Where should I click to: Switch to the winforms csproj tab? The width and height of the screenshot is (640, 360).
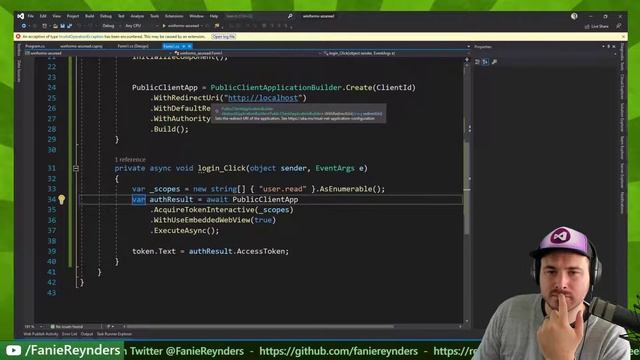[x=81, y=46]
